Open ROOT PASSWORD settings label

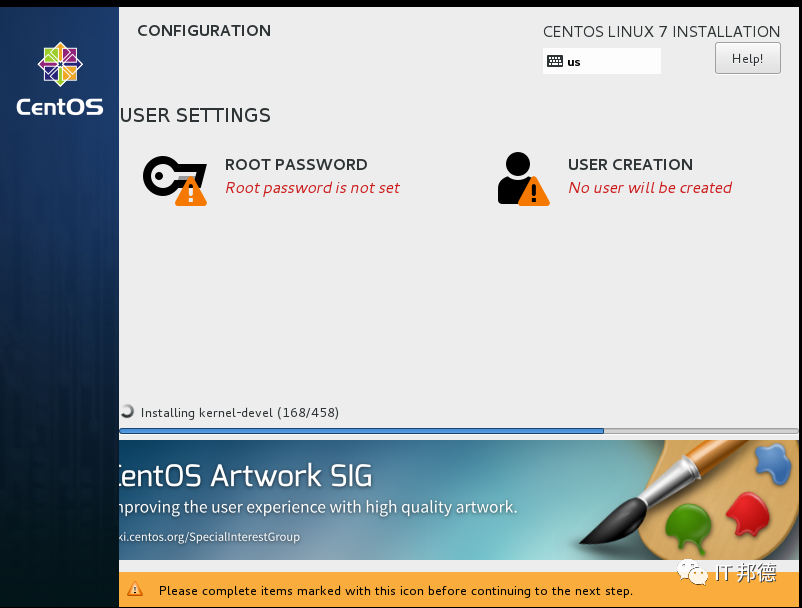296,165
